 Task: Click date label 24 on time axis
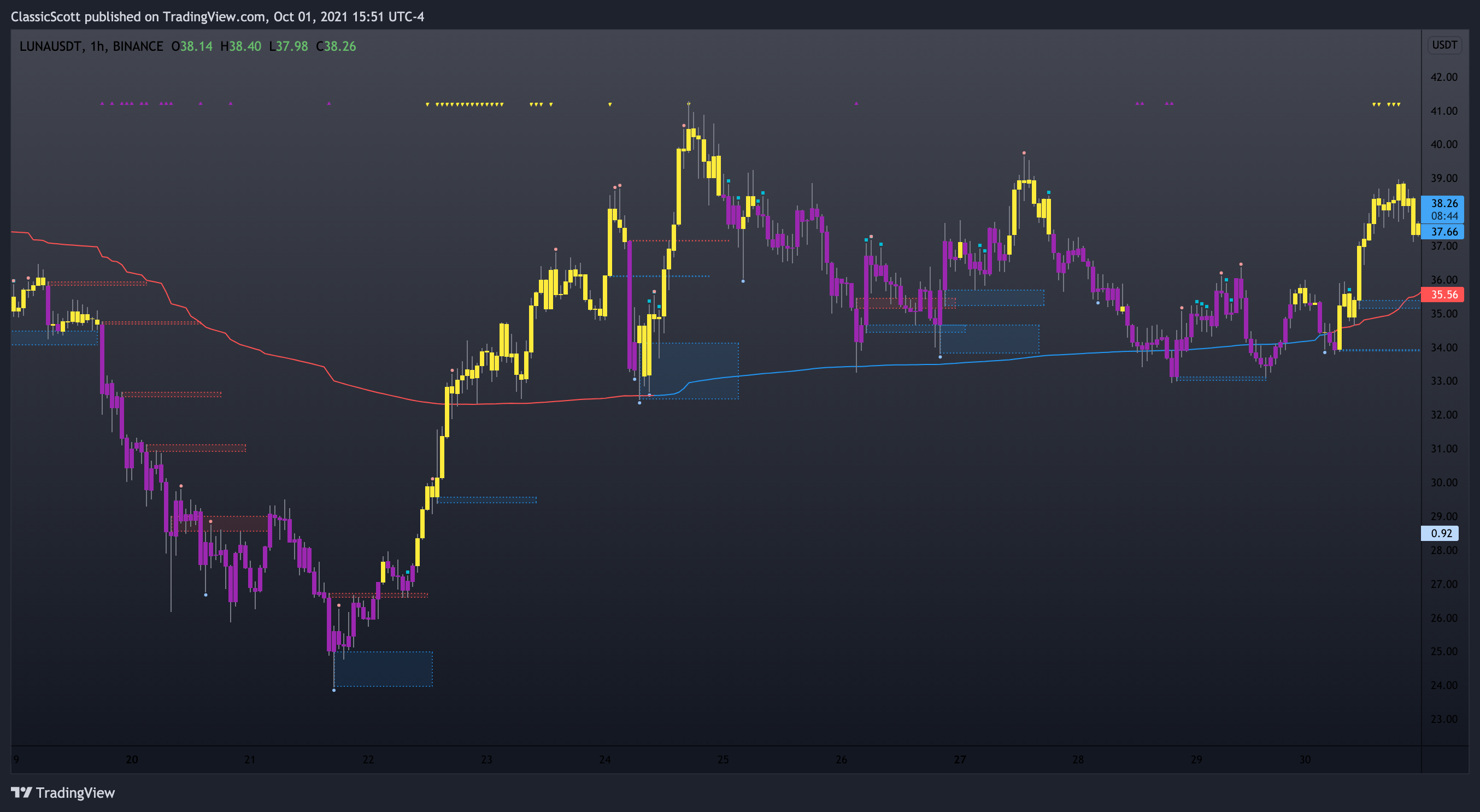pyautogui.click(x=604, y=759)
